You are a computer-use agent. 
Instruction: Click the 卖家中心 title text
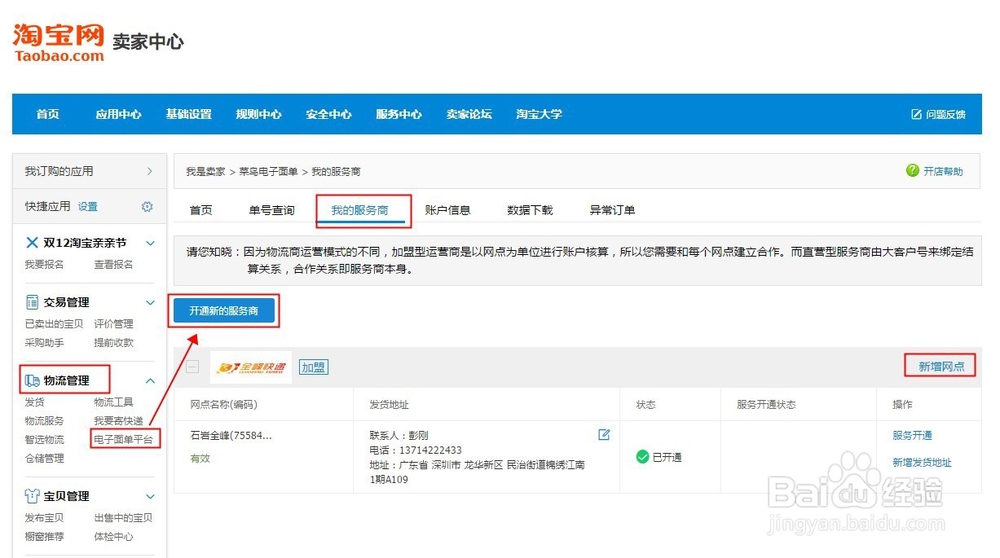point(148,41)
